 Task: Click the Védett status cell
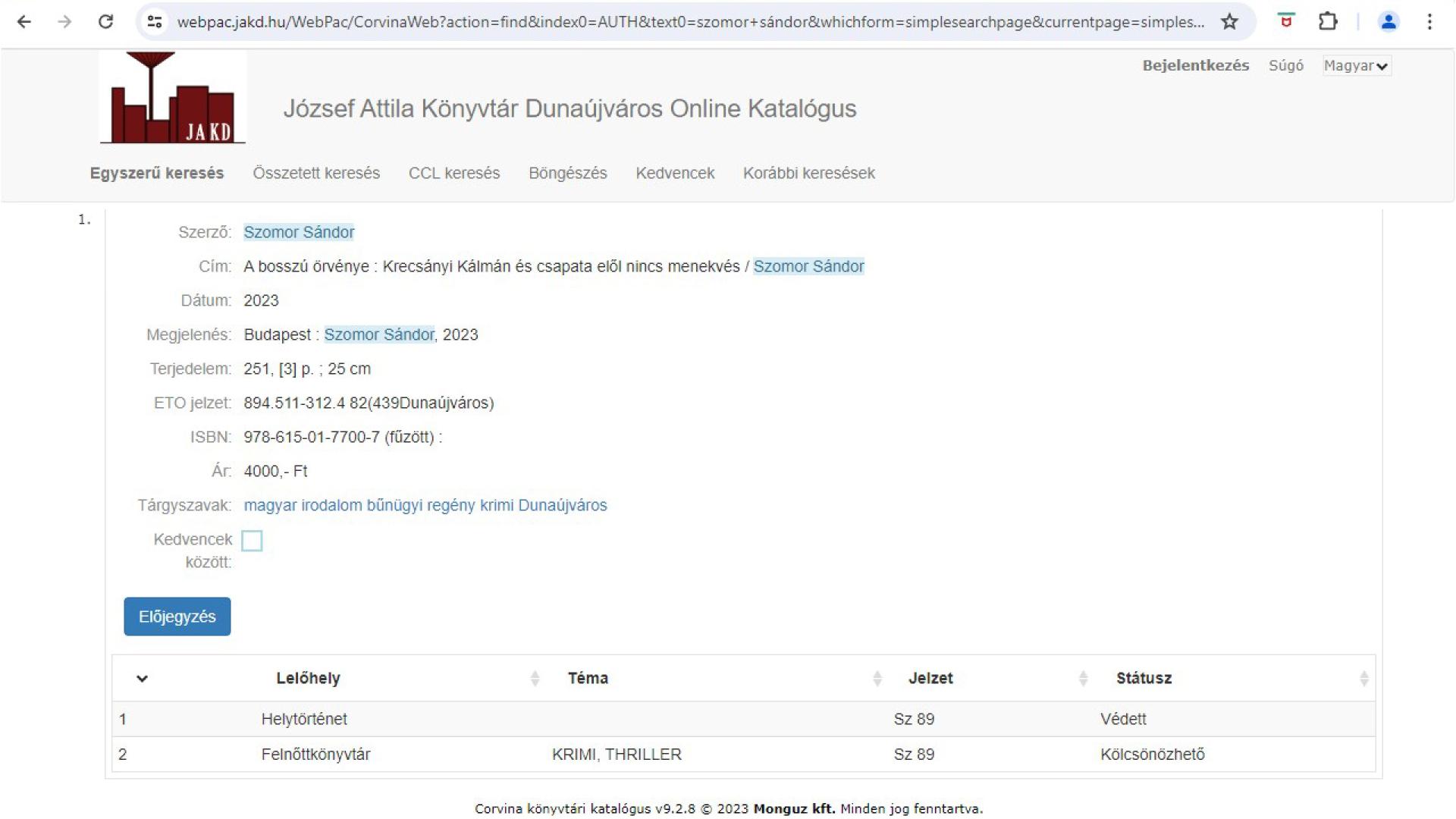(1123, 719)
